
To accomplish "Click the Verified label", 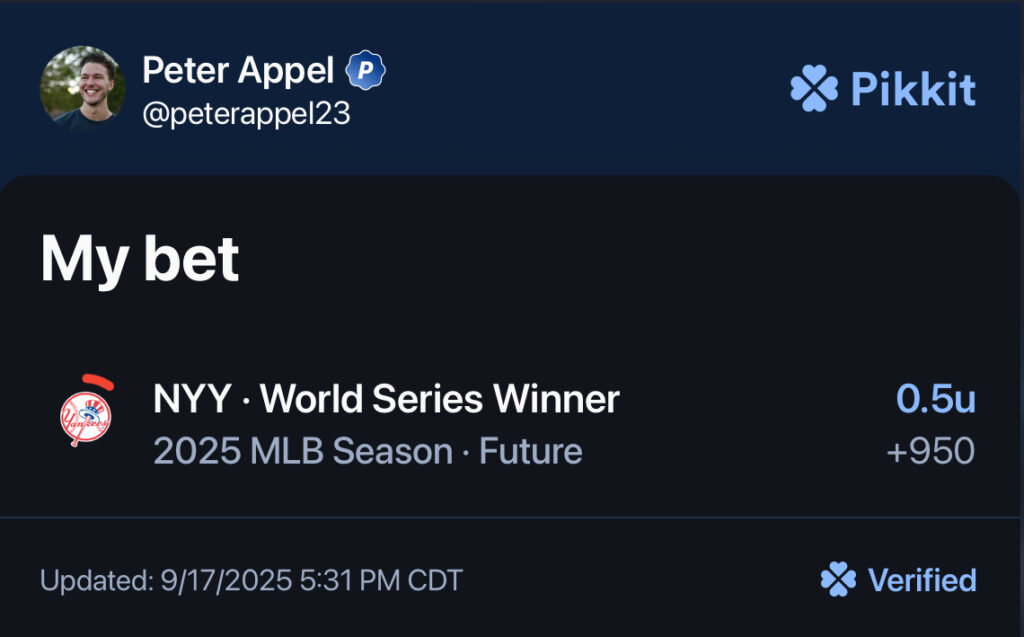I will coord(922,580).
